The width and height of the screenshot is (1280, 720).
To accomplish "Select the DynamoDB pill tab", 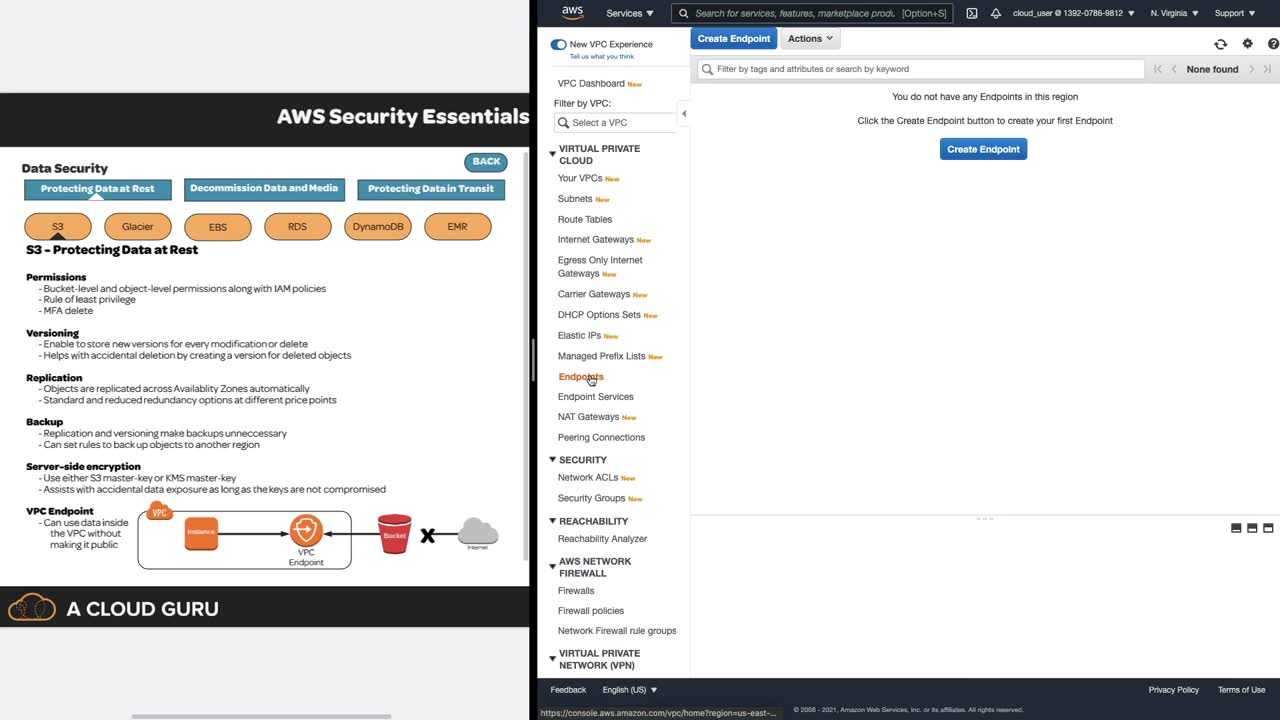I will coord(378,227).
